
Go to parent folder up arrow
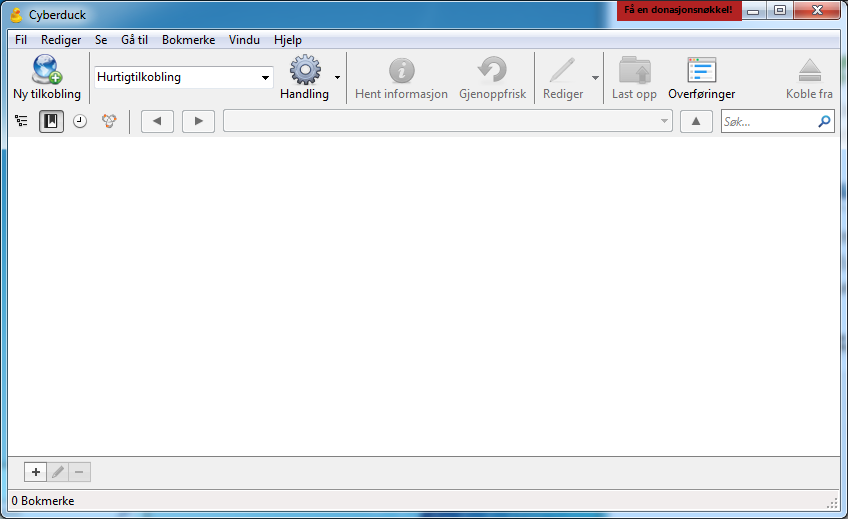tap(696, 121)
